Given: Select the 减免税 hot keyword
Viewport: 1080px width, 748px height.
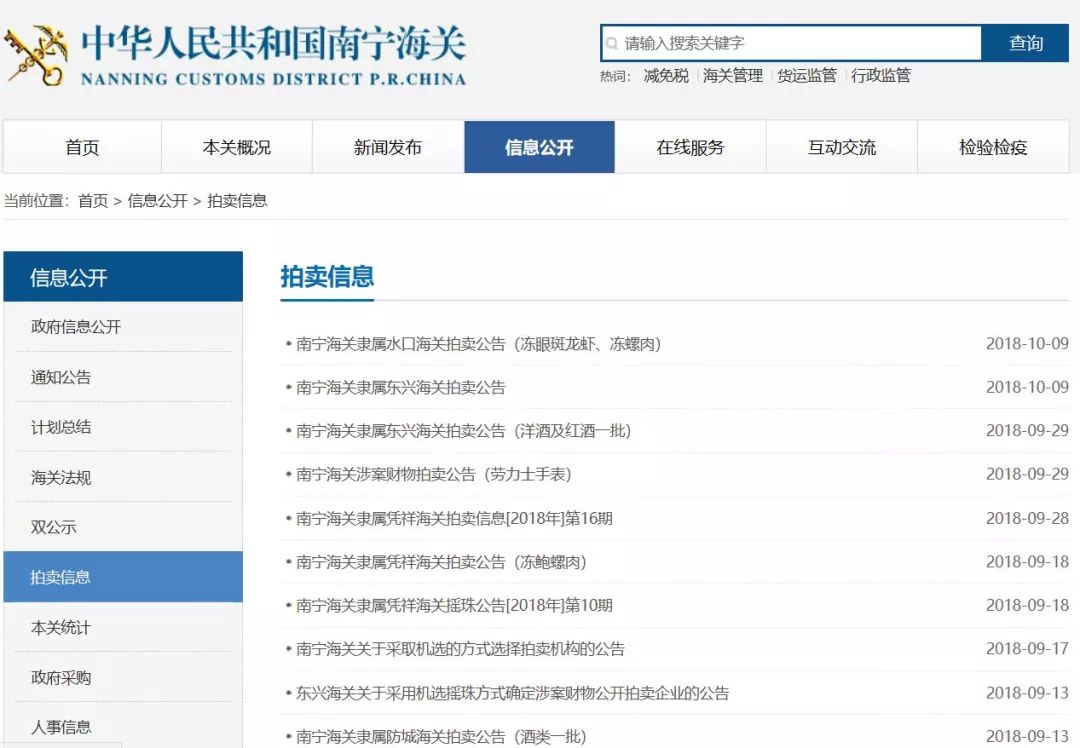Looking at the screenshot, I should click(x=666, y=76).
